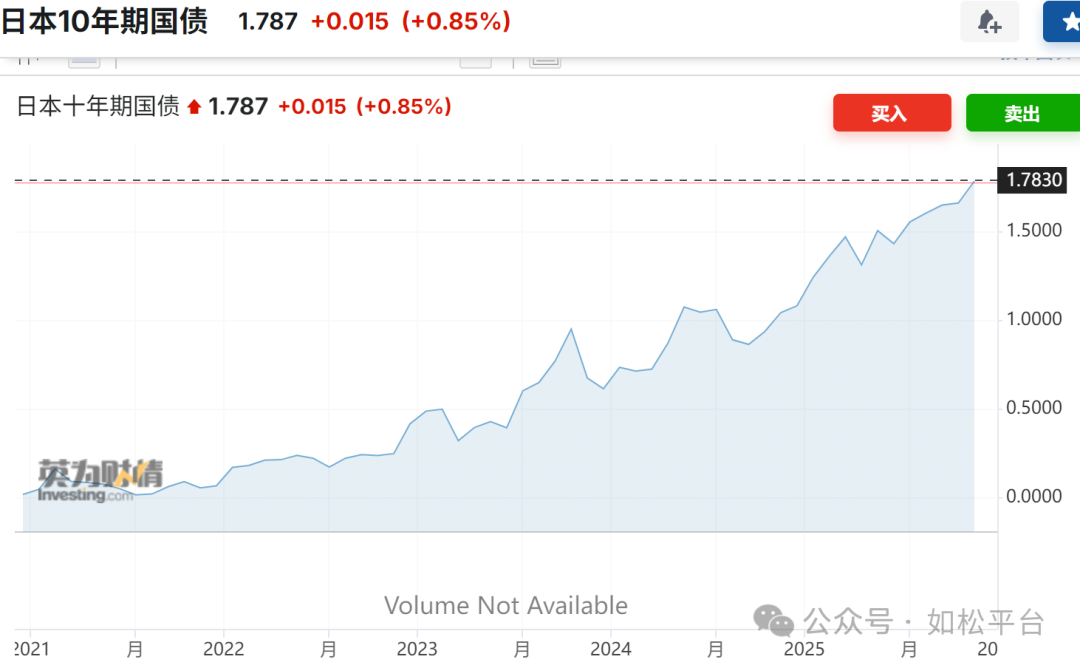Click the Volume Not Available text

click(x=506, y=606)
